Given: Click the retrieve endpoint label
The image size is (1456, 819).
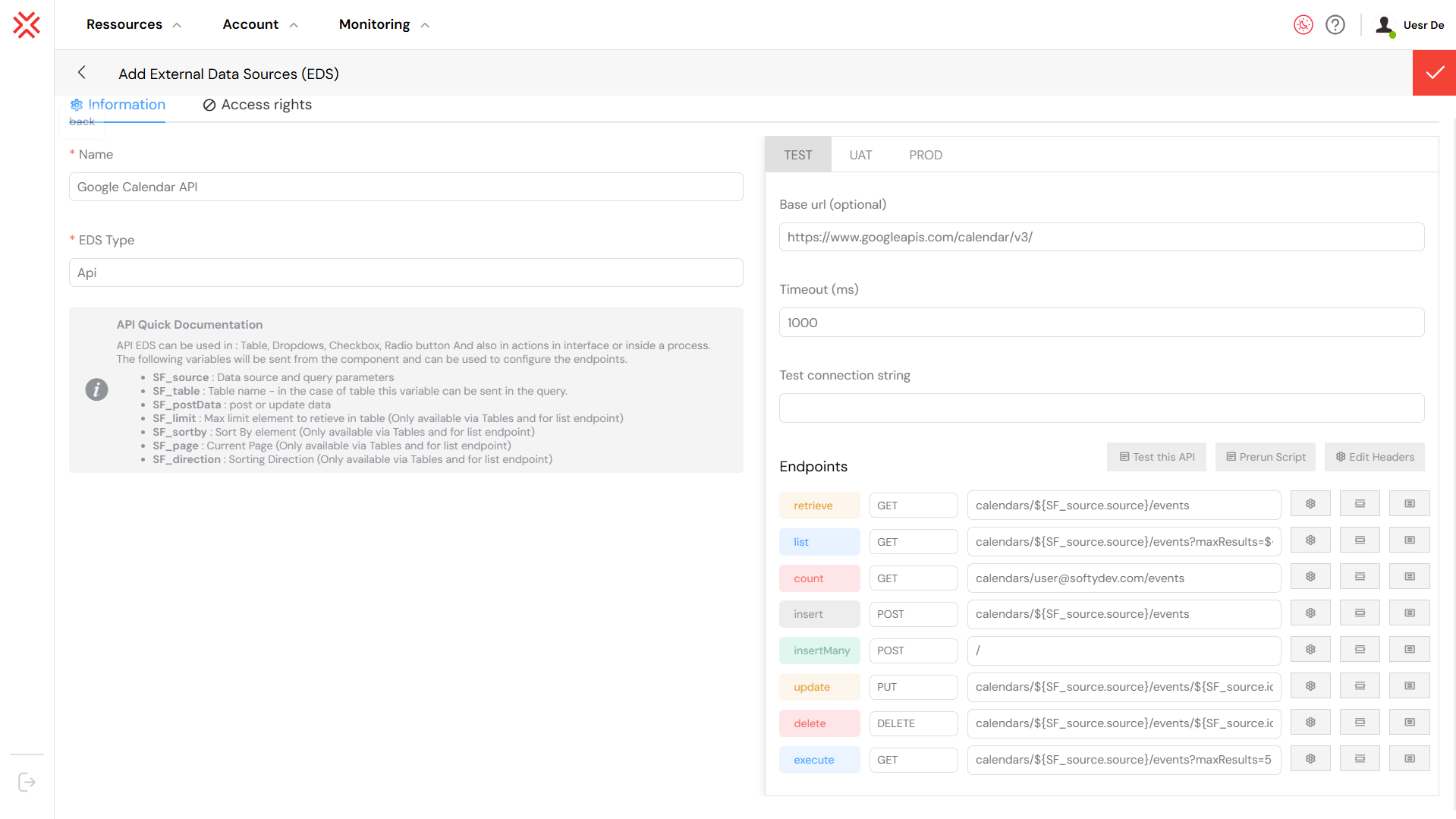Looking at the screenshot, I should (x=819, y=506).
